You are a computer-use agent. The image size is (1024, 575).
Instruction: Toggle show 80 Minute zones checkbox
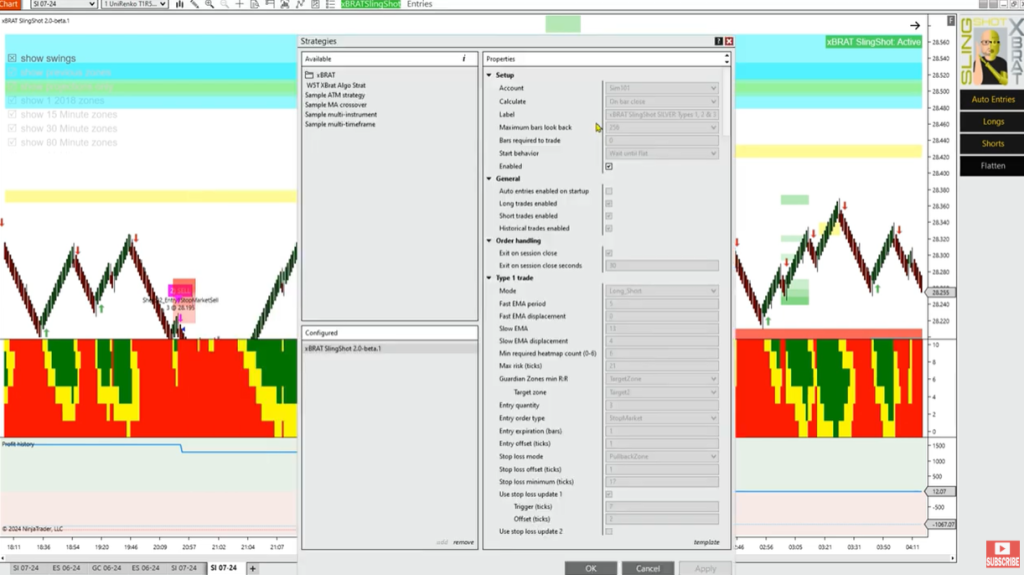[12, 142]
